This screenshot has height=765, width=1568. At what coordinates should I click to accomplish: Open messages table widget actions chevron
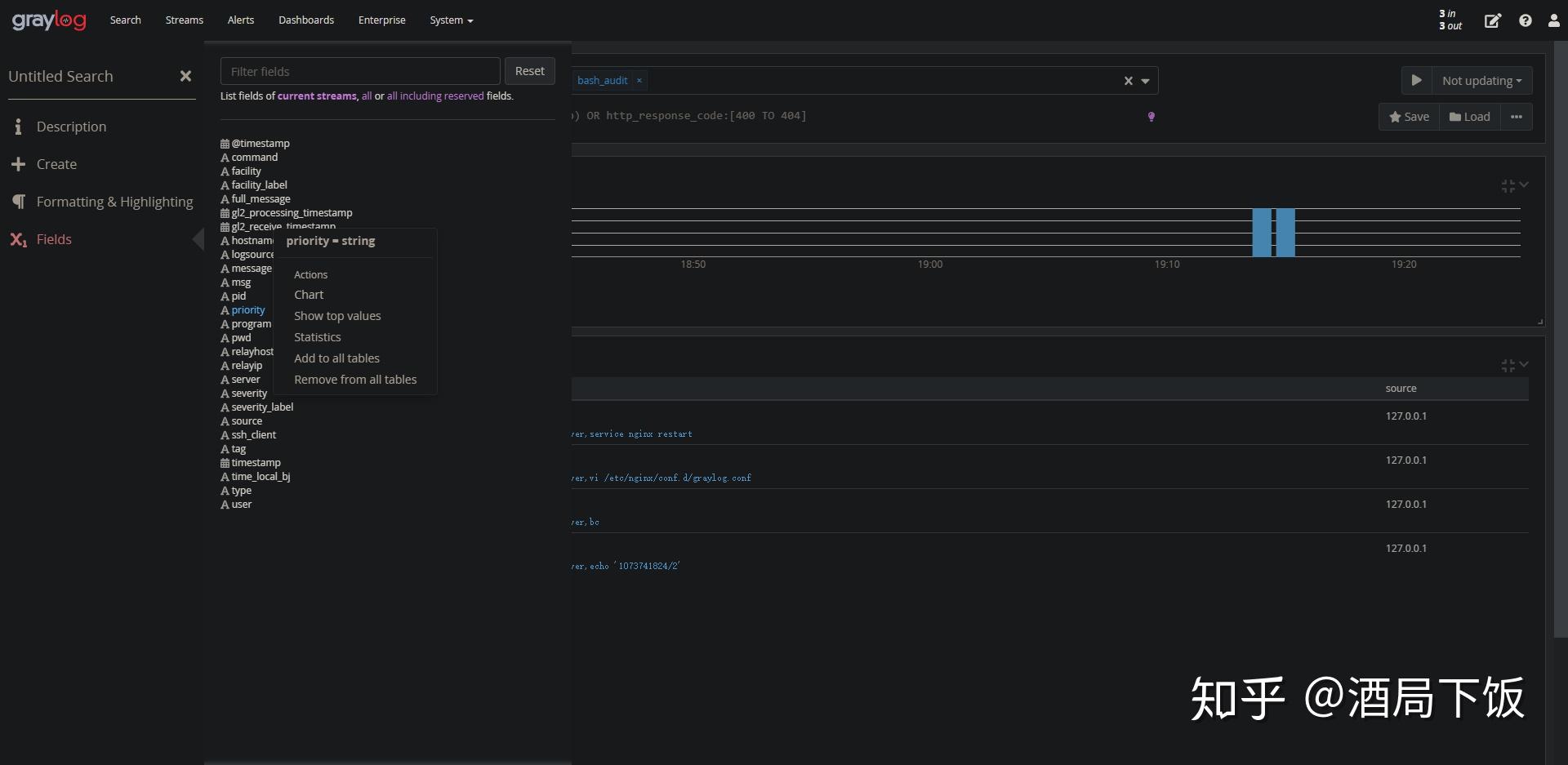click(x=1524, y=364)
